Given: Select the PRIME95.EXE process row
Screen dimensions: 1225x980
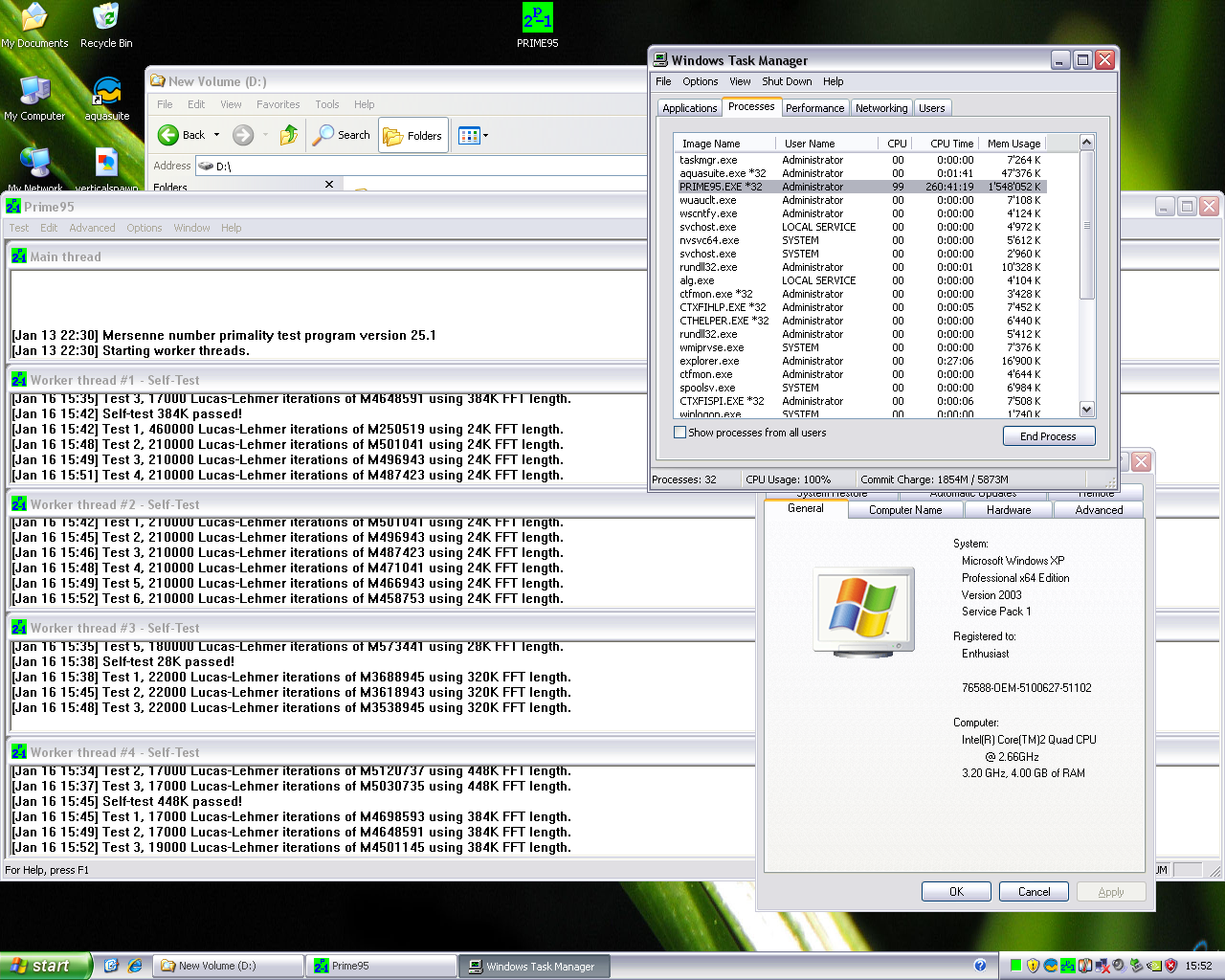Looking at the screenshot, I should (721, 187).
